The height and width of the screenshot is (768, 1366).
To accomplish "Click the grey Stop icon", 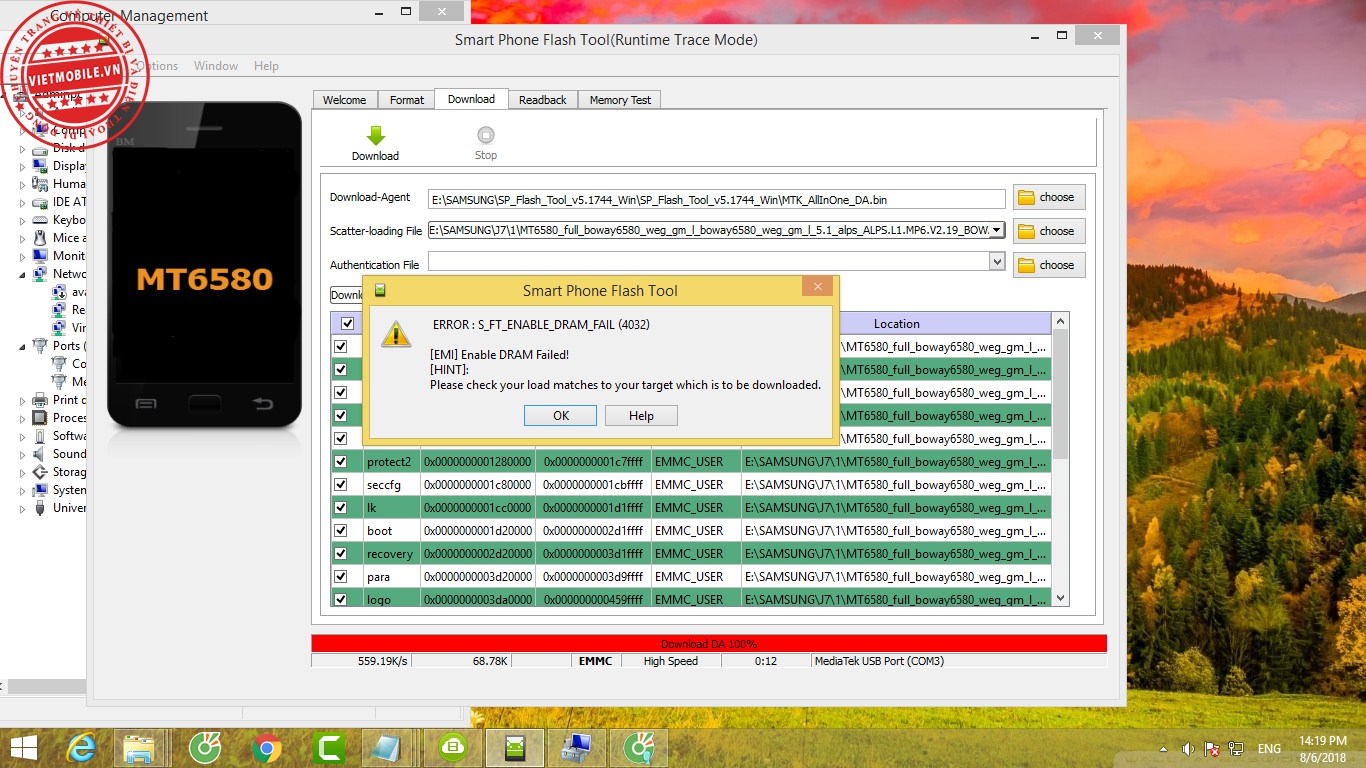I will (486, 135).
